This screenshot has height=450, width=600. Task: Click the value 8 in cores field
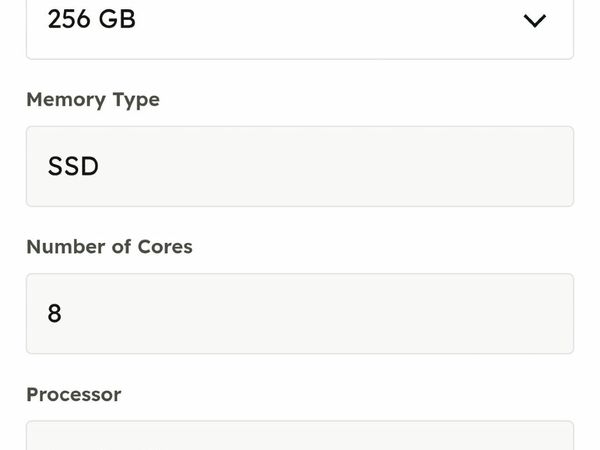(54, 313)
